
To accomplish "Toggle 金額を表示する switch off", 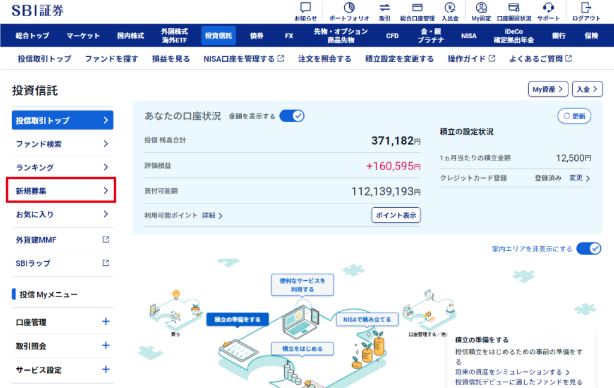I will point(292,116).
